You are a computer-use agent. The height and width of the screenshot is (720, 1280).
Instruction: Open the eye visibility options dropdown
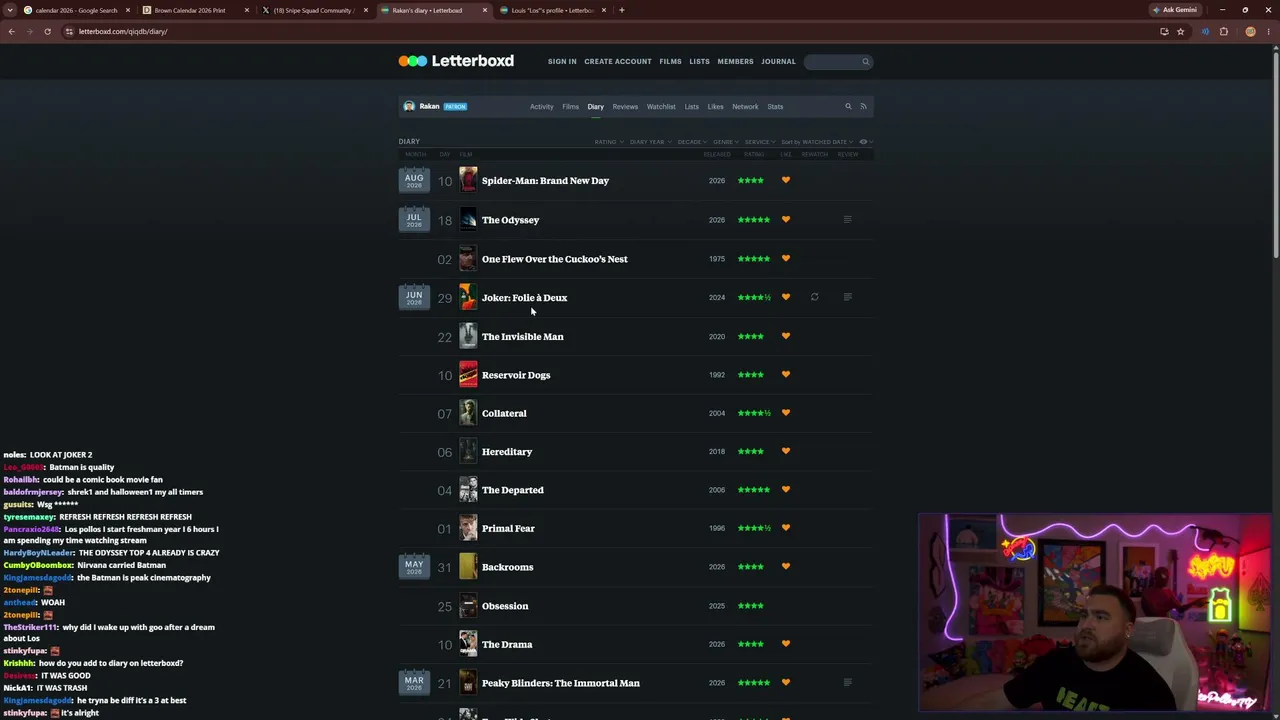tap(865, 142)
